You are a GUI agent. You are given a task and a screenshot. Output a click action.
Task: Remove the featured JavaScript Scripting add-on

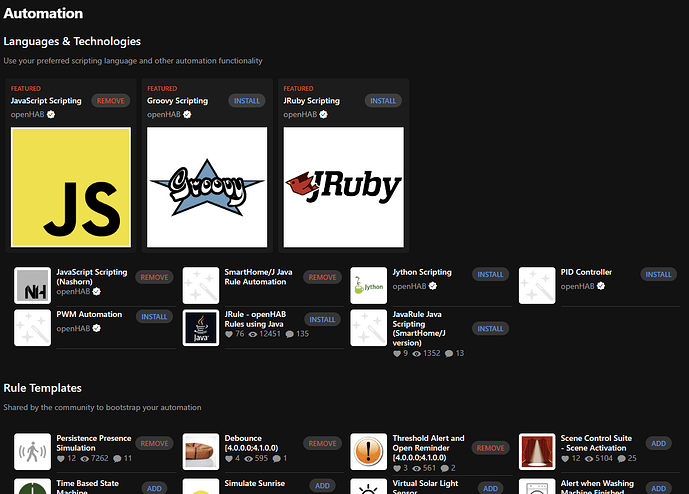(110, 101)
